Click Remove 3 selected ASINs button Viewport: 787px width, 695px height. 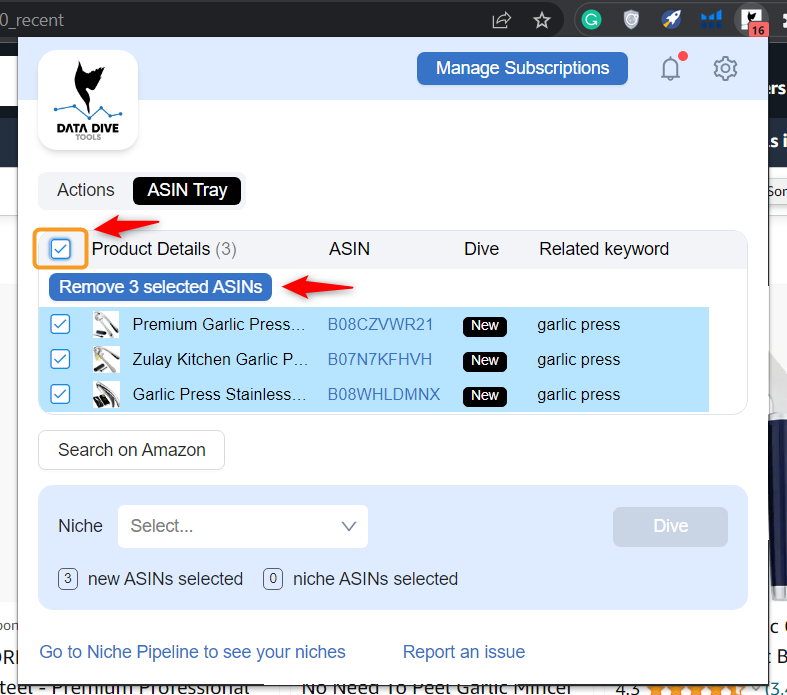pyautogui.click(x=161, y=287)
